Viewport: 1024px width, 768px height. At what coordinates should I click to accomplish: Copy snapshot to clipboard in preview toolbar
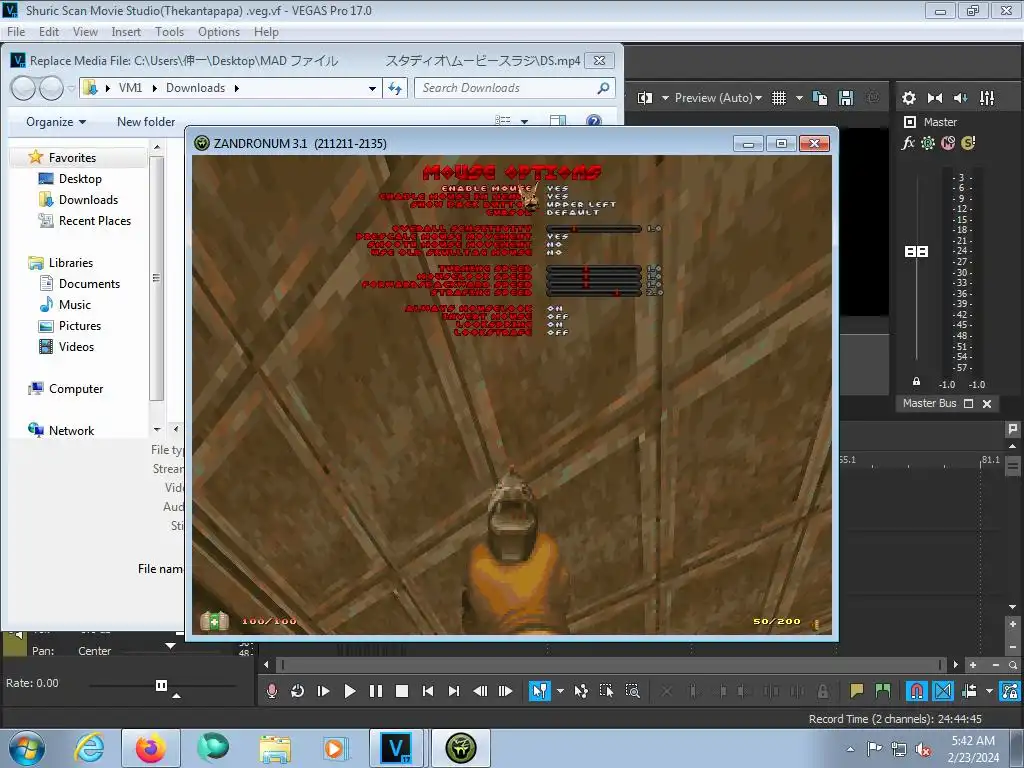tap(820, 98)
